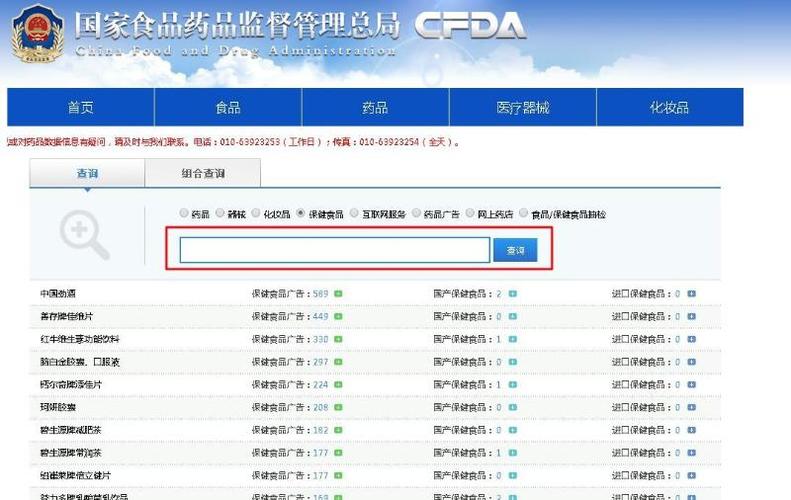Open the 208 保健食品广告 count link
791x500 pixels.
click(x=320, y=407)
